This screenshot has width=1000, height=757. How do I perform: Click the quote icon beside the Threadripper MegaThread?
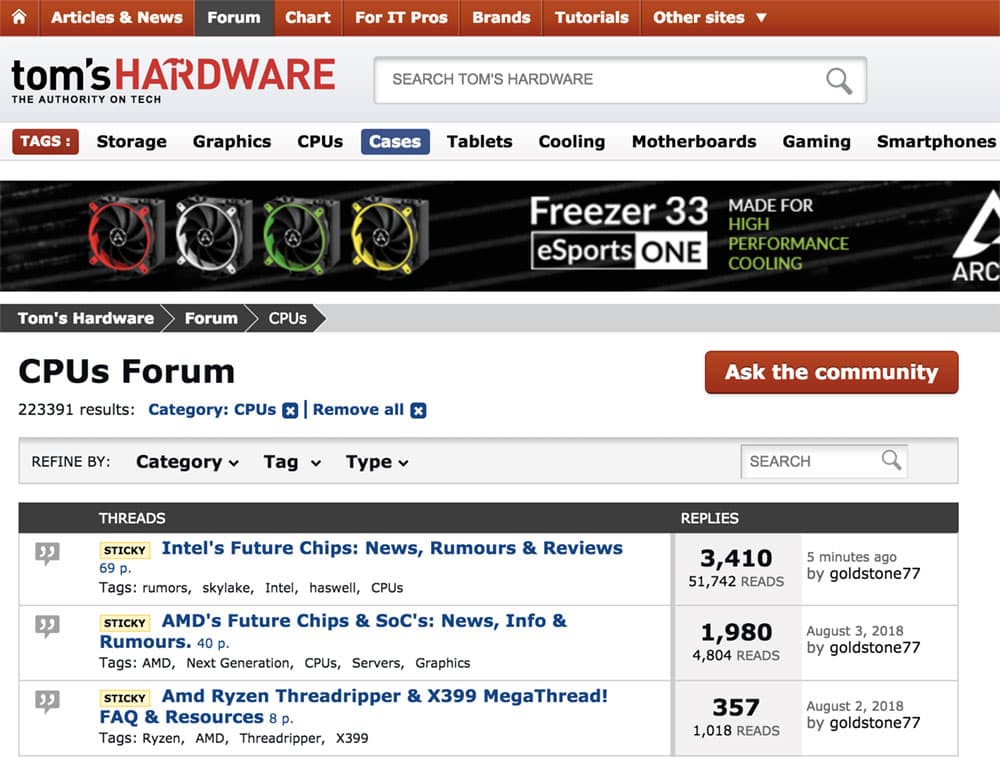point(47,702)
